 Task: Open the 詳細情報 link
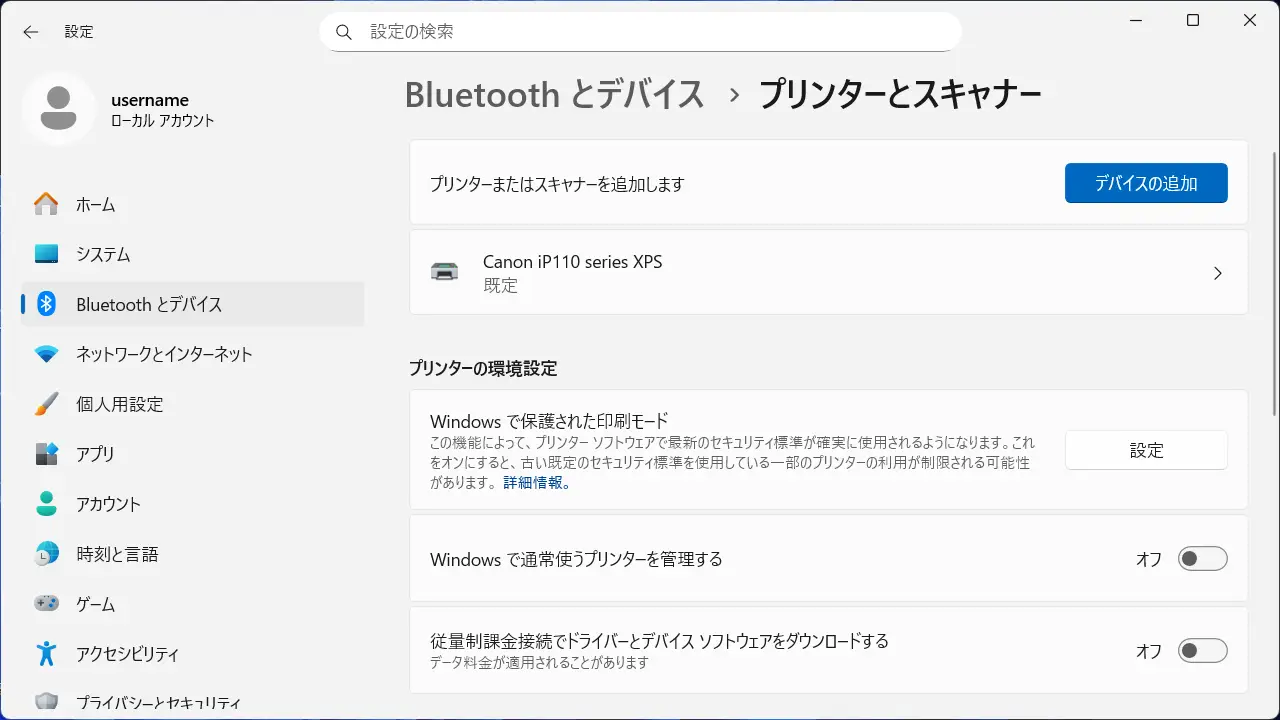536,482
